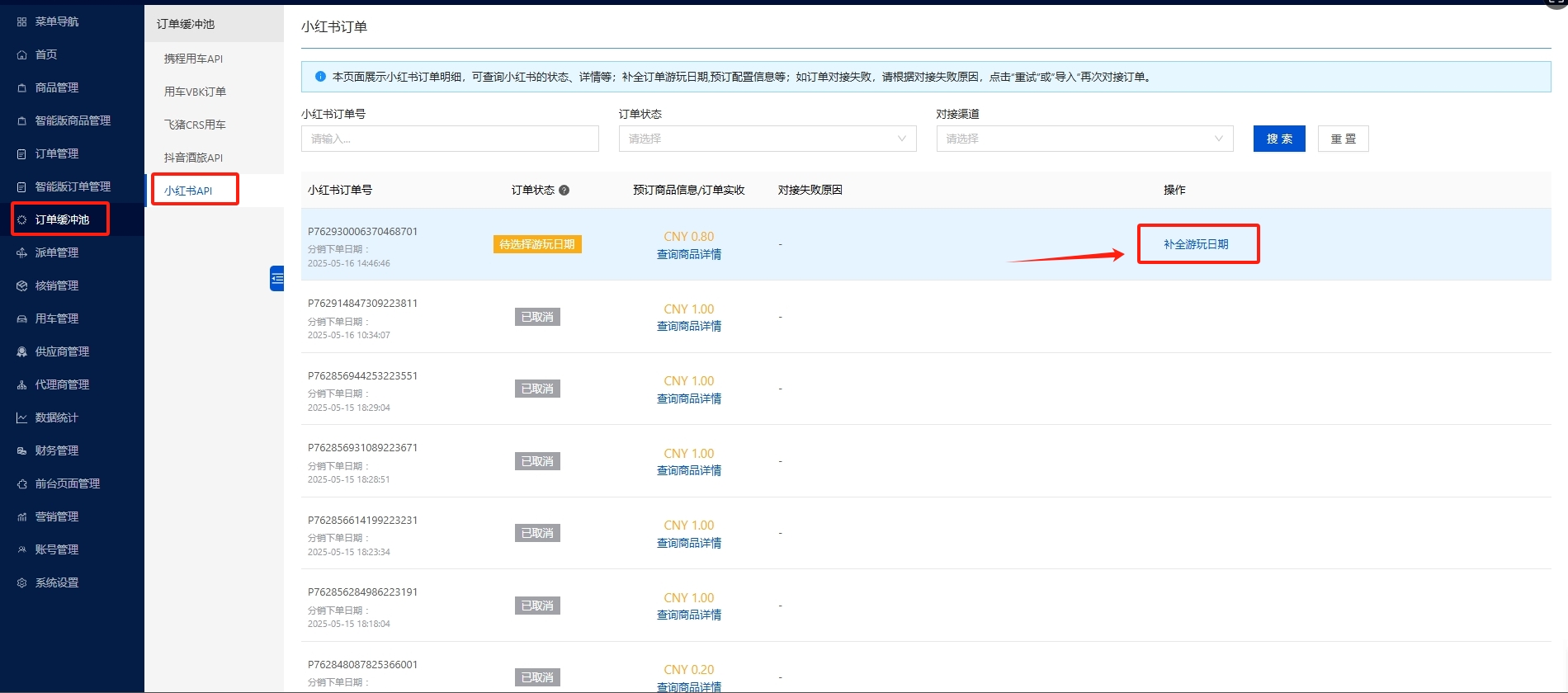Click the 智能版商品管理 sidebar icon
Screen dimensions: 1568x693
tap(21, 120)
